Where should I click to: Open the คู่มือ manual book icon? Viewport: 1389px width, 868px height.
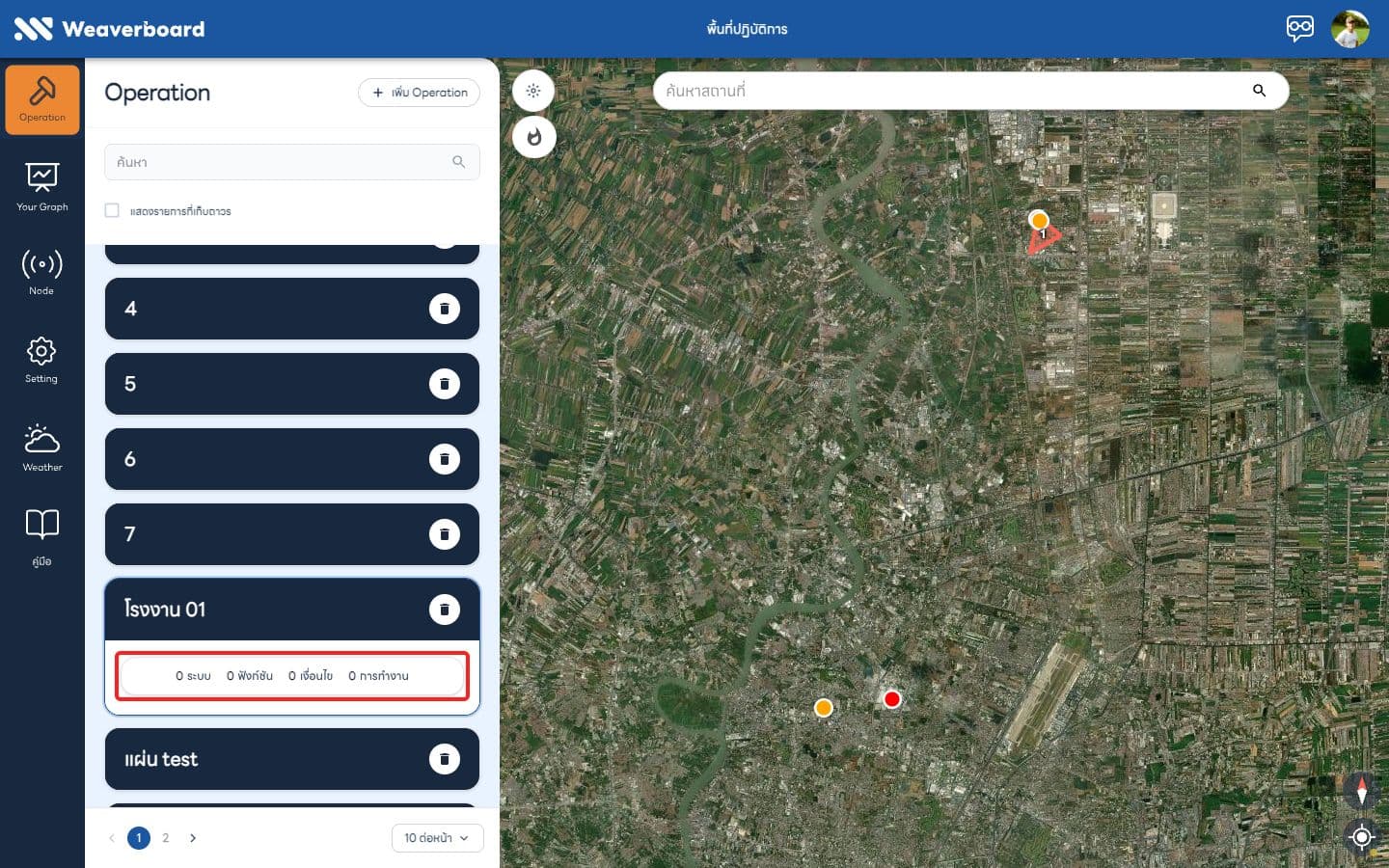[42, 536]
